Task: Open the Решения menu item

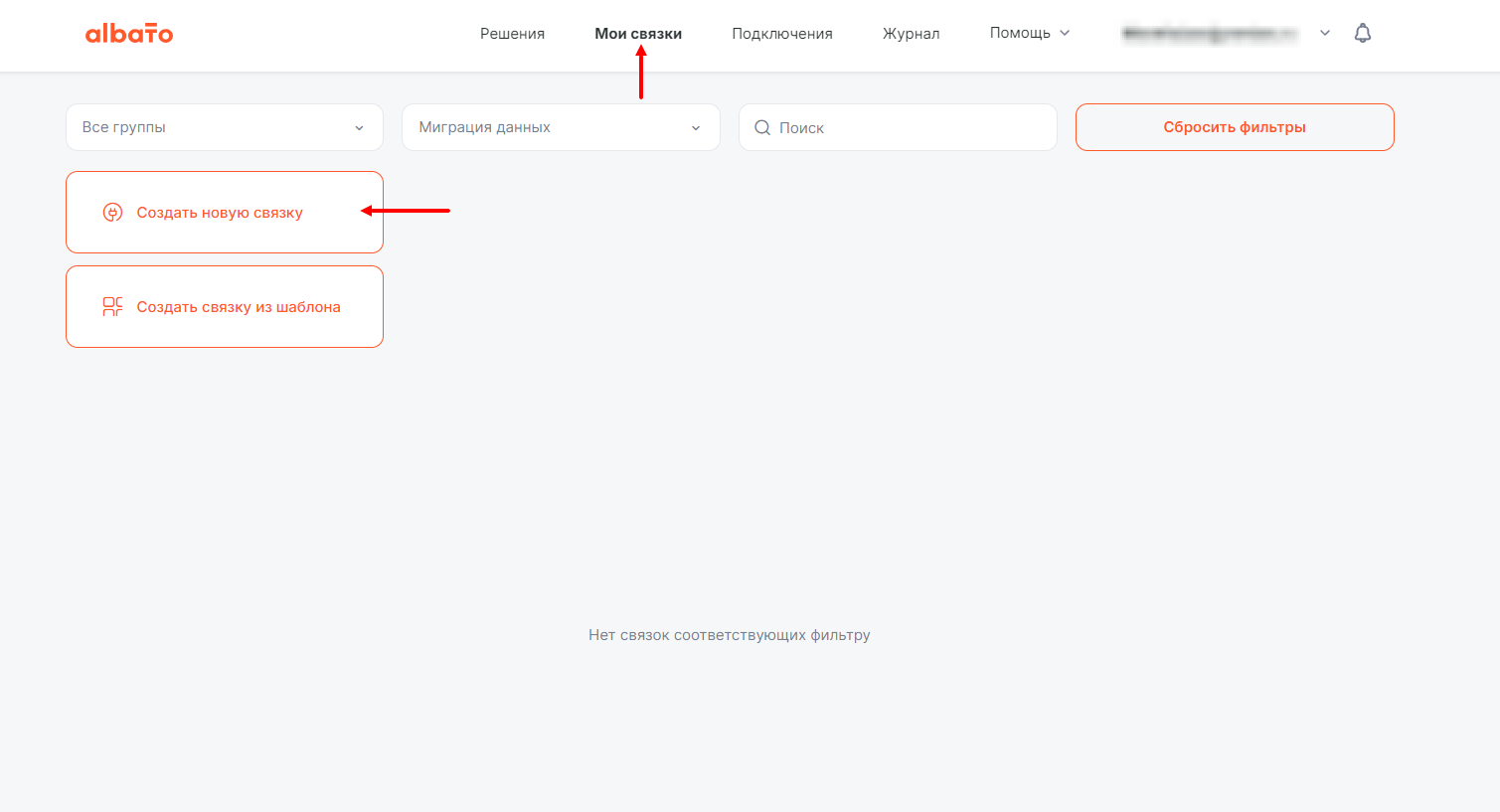Action: [x=512, y=34]
